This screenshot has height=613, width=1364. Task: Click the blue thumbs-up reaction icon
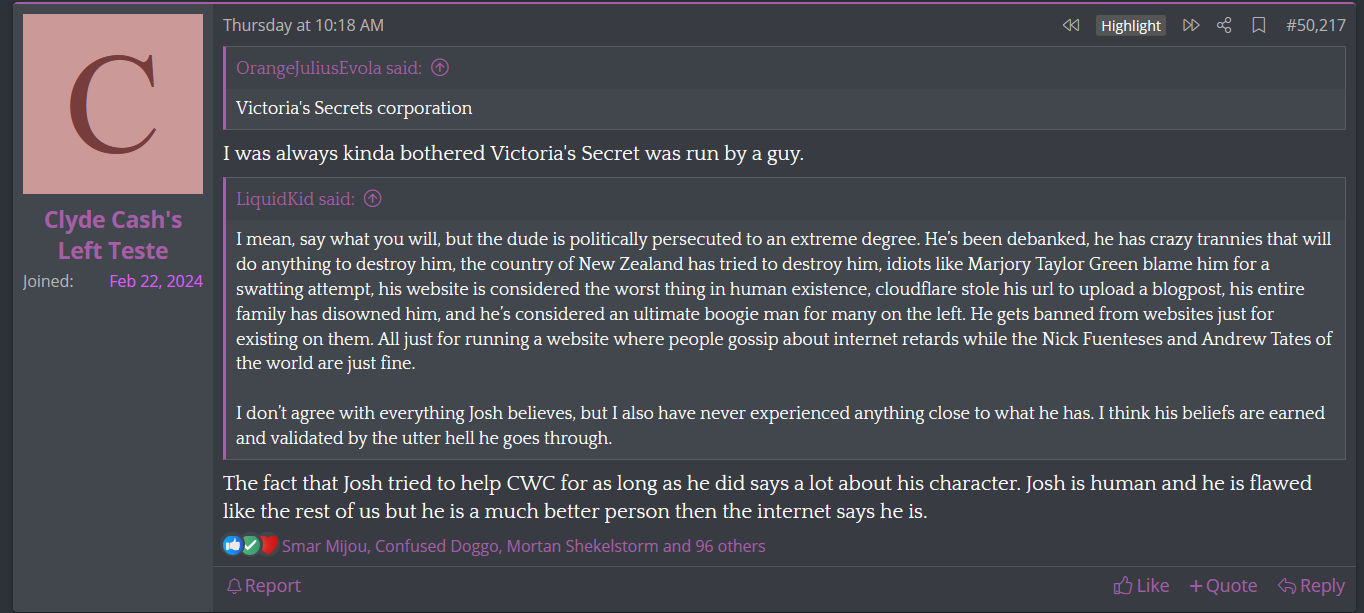tap(233, 546)
